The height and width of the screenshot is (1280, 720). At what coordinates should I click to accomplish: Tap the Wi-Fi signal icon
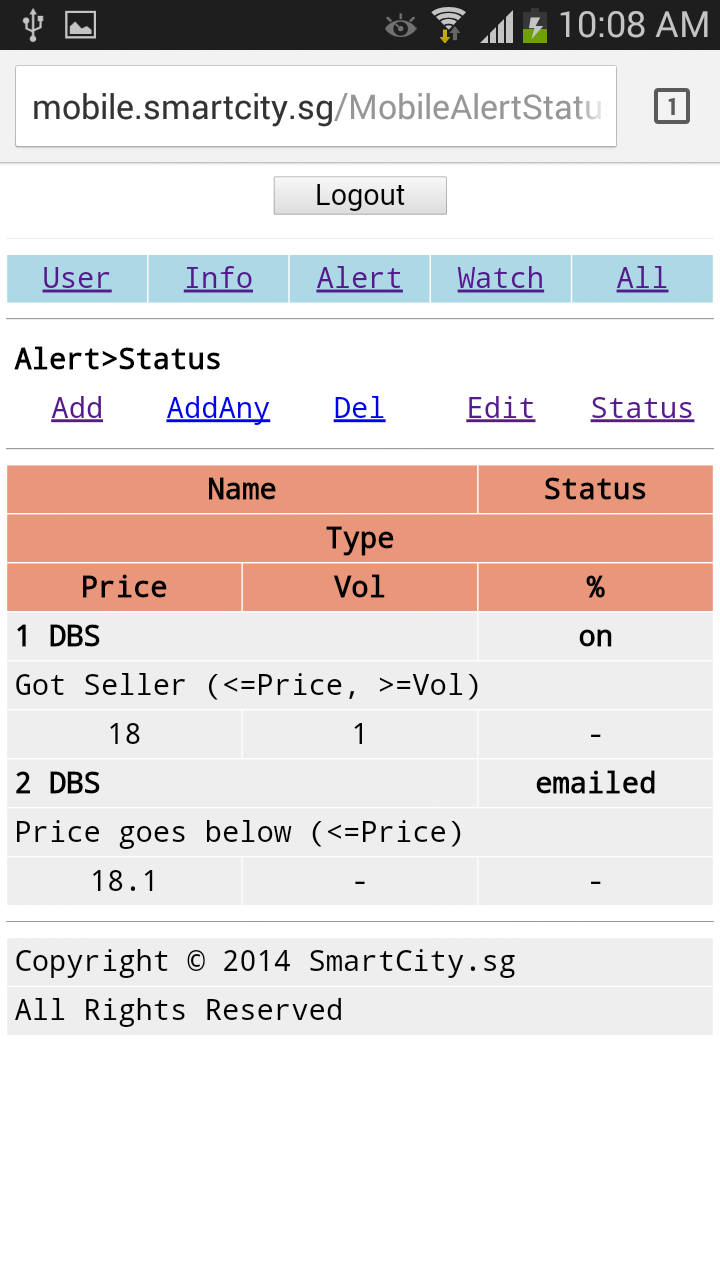(x=448, y=24)
